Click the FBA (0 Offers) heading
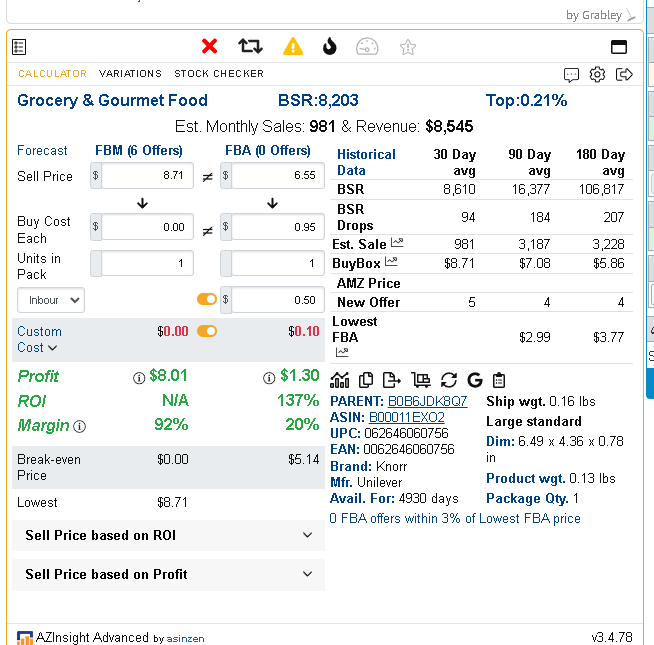654x645 pixels. (x=268, y=151)
